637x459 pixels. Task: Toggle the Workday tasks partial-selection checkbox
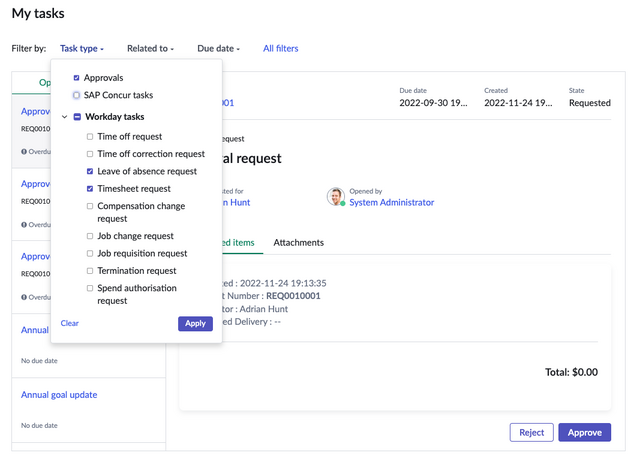click(77, 117)
